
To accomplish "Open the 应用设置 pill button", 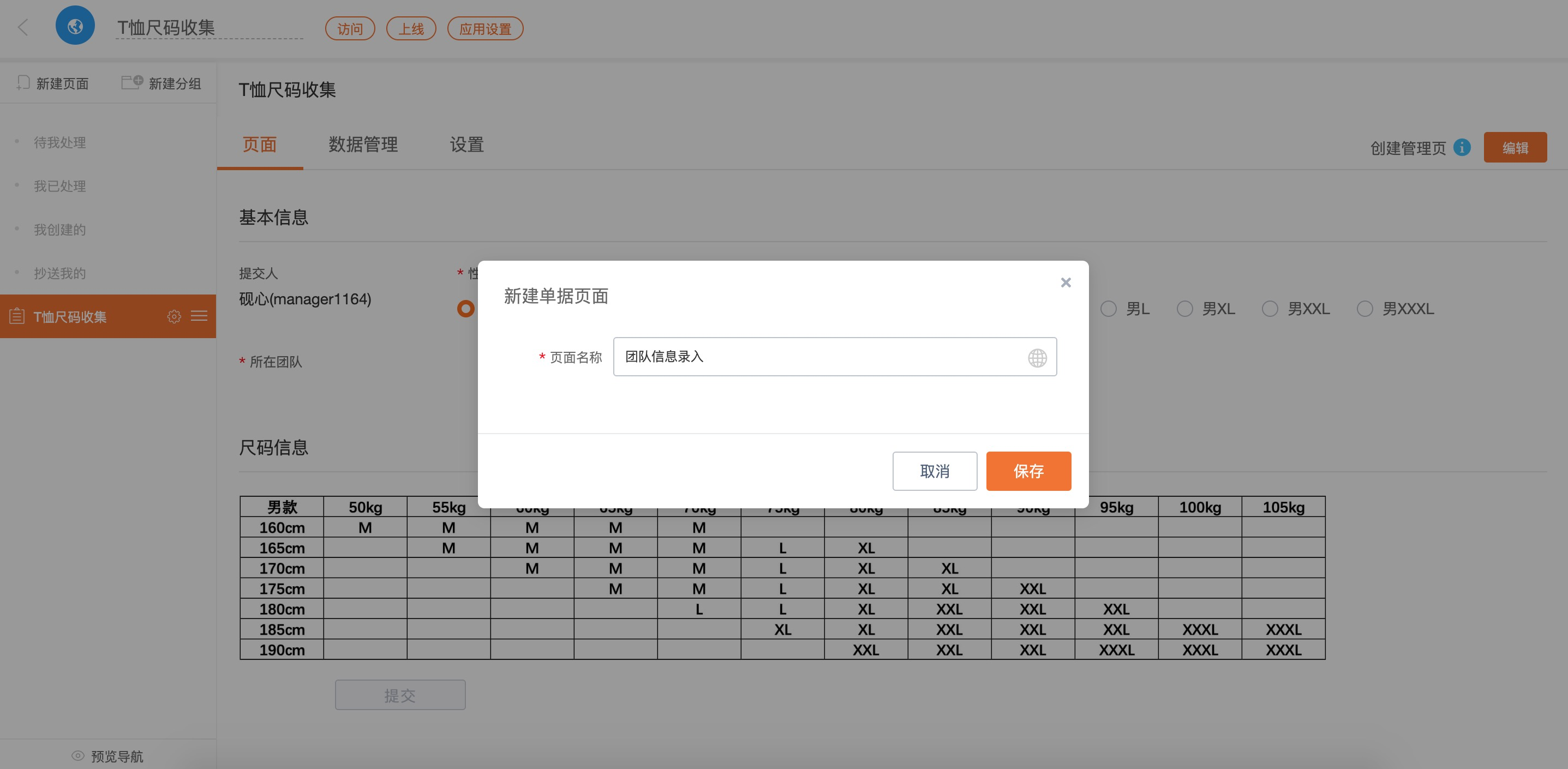I will pos(485,28).
